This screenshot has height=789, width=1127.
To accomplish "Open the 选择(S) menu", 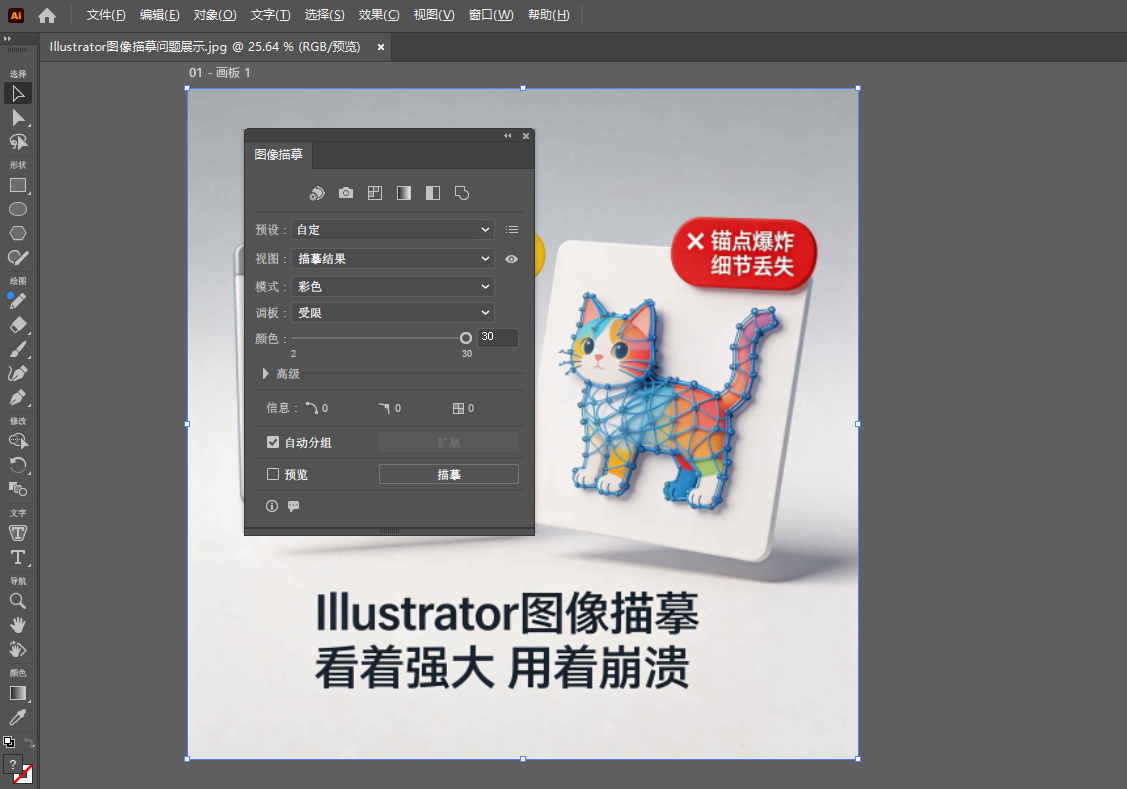I will [324, 15].
